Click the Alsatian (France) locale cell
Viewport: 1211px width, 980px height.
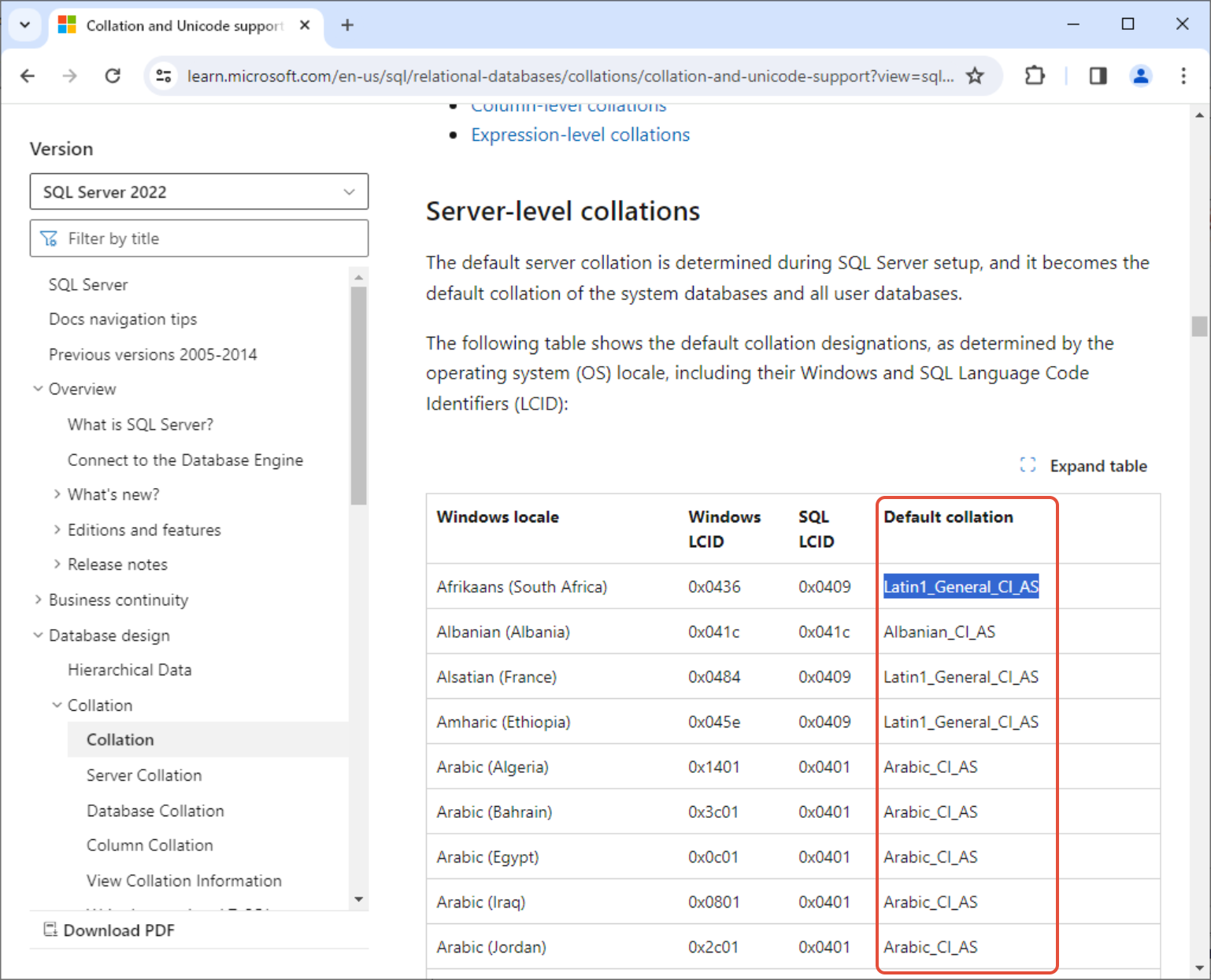tap(496, 677)
